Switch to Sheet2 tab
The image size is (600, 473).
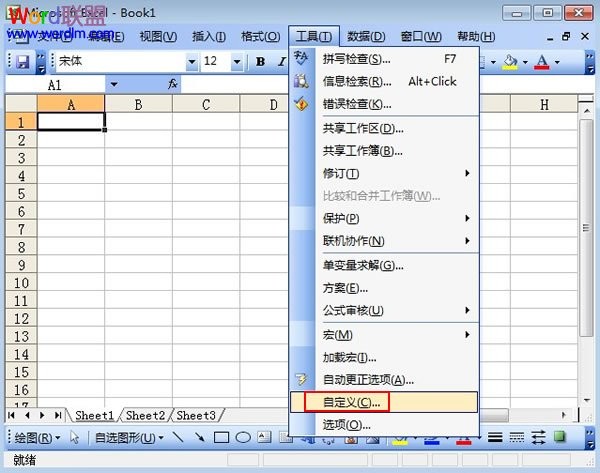pyautogui.click(x=145, y=416)
